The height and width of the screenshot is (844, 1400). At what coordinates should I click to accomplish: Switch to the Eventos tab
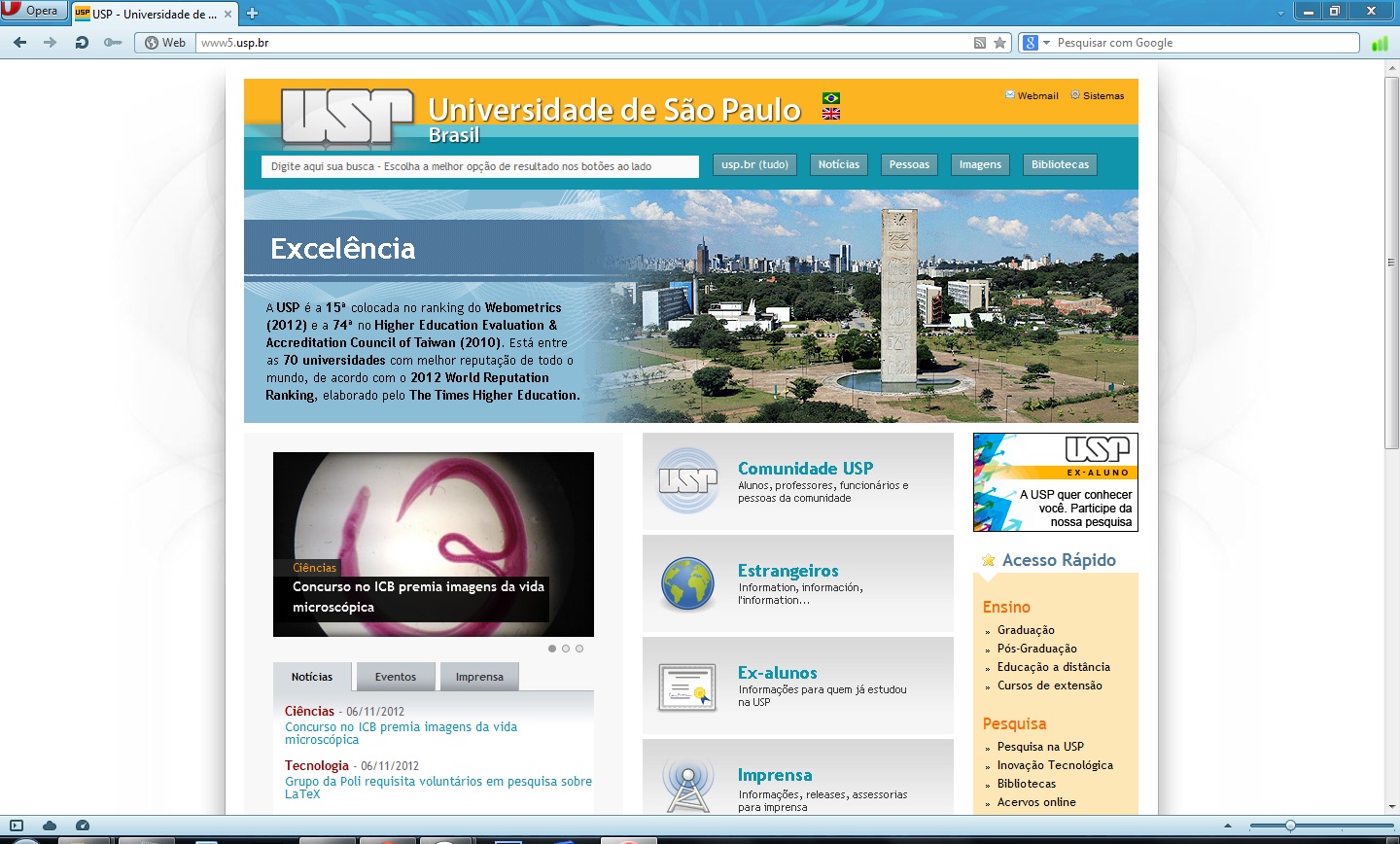coord(395,677)
